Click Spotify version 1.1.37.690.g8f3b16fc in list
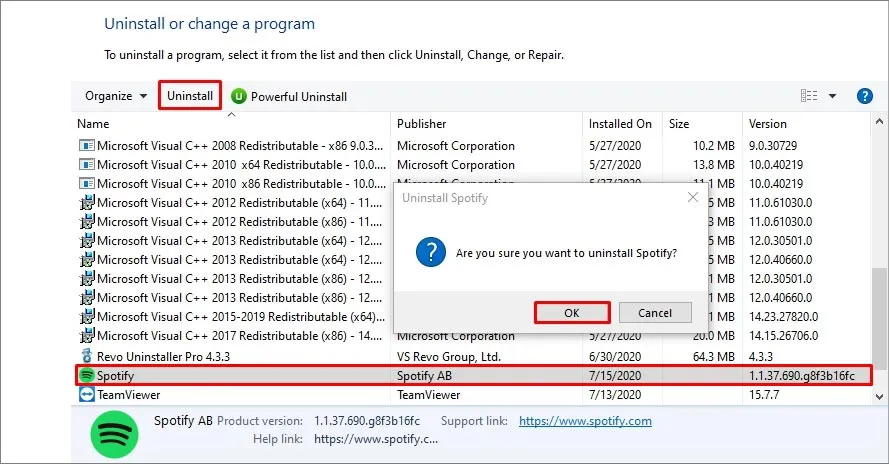 pyautogui.click(x=801, y=376)
